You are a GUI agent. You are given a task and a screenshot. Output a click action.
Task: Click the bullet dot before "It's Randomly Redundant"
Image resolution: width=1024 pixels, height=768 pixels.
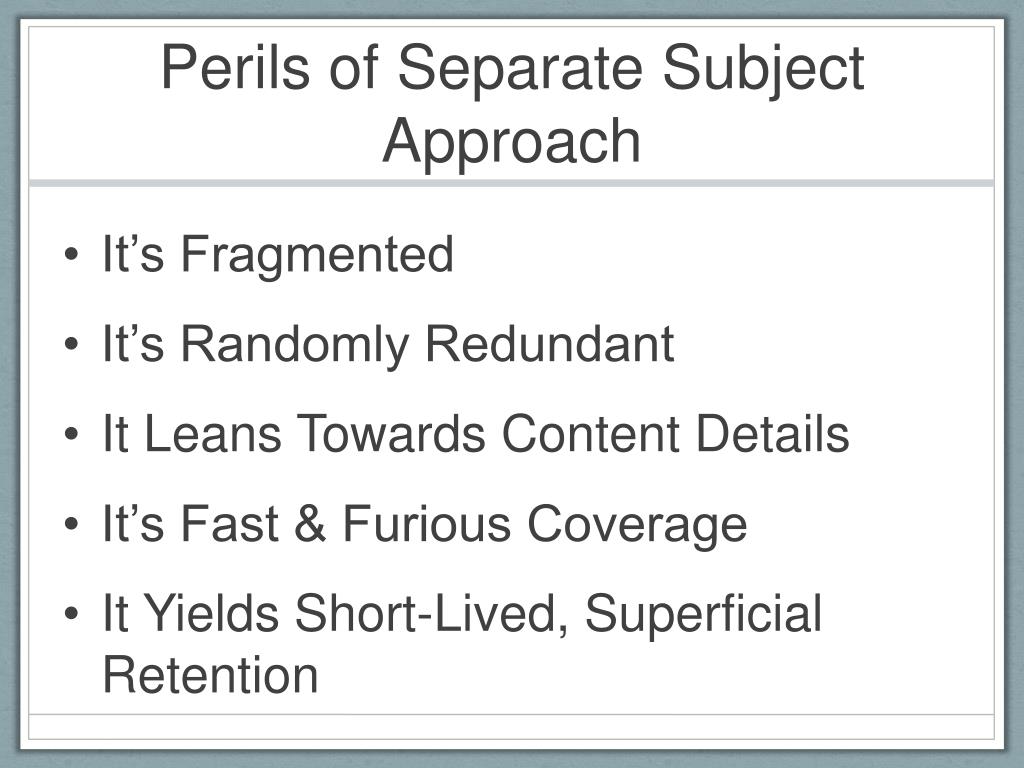[x=71, y=344]
